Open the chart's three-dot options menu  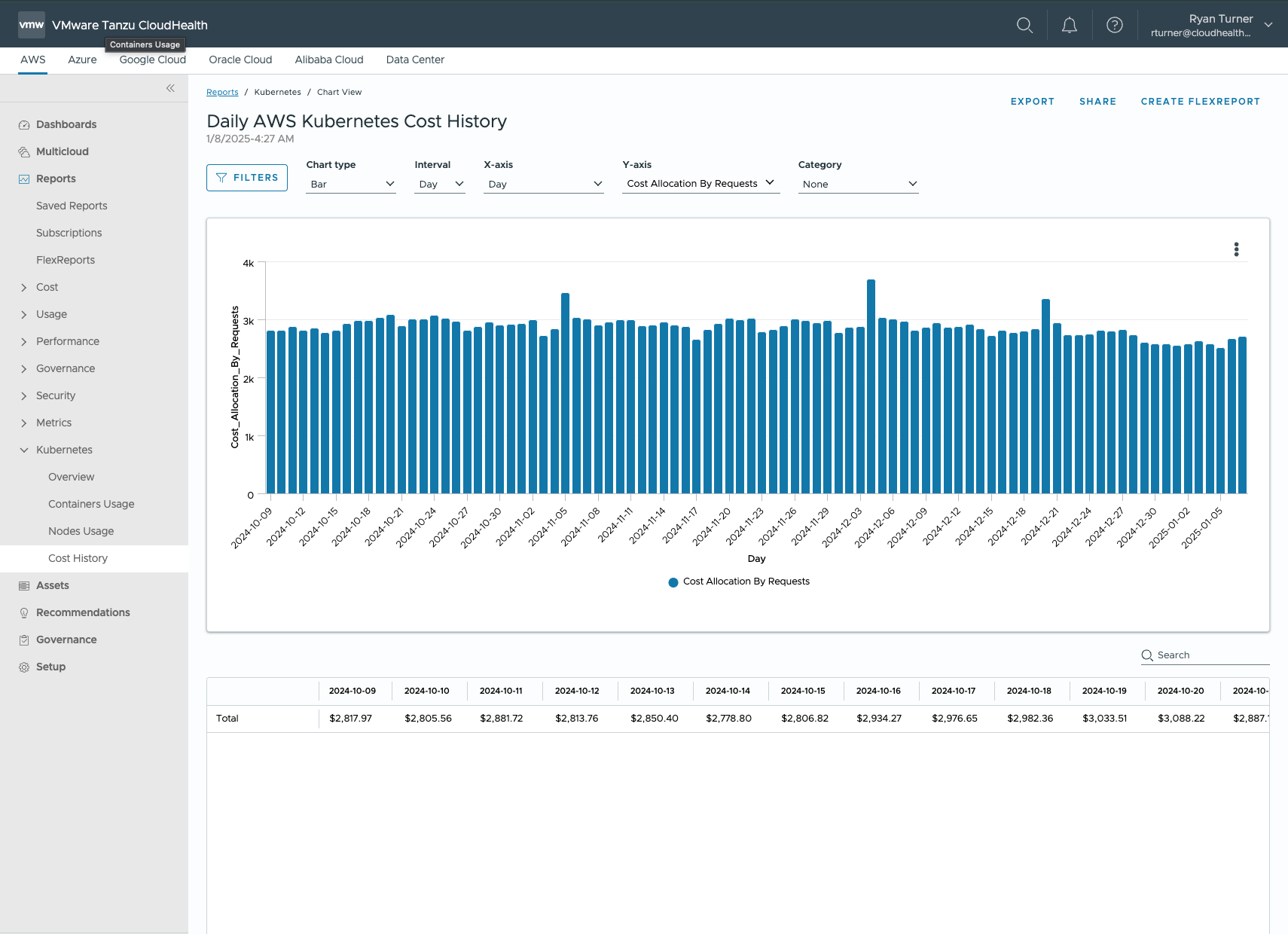pos(1236,249)
